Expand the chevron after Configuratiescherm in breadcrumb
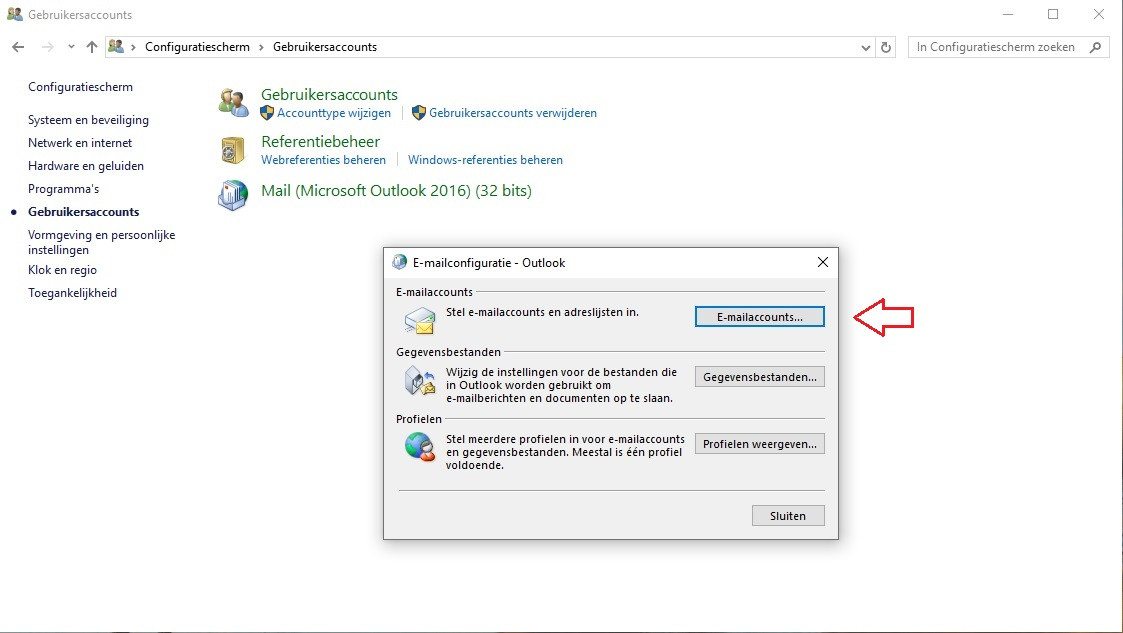Image resolution: width=1123 pixels, height=633 pixels. click(x=261, y=47)
